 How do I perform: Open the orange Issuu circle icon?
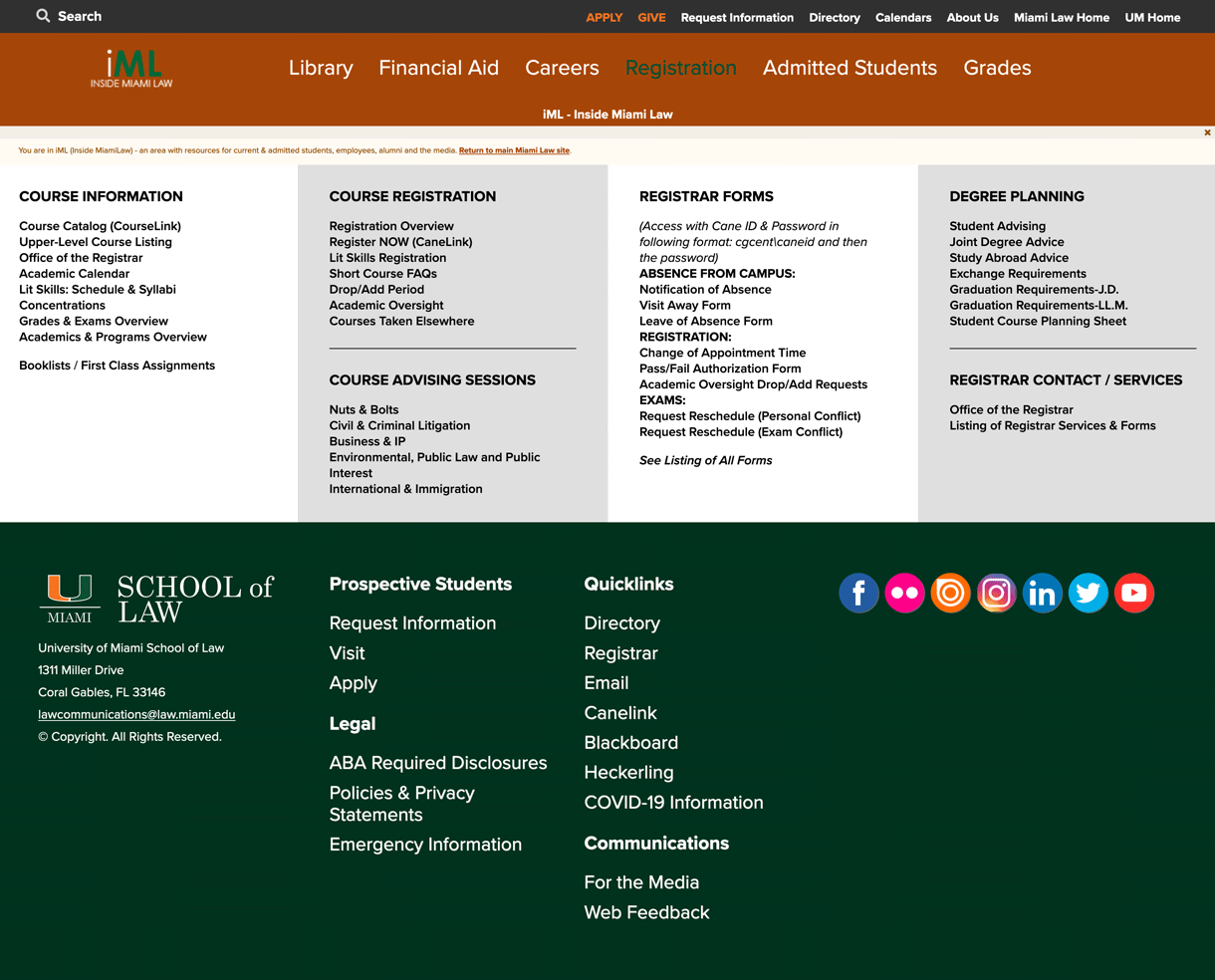click(950, 593)
